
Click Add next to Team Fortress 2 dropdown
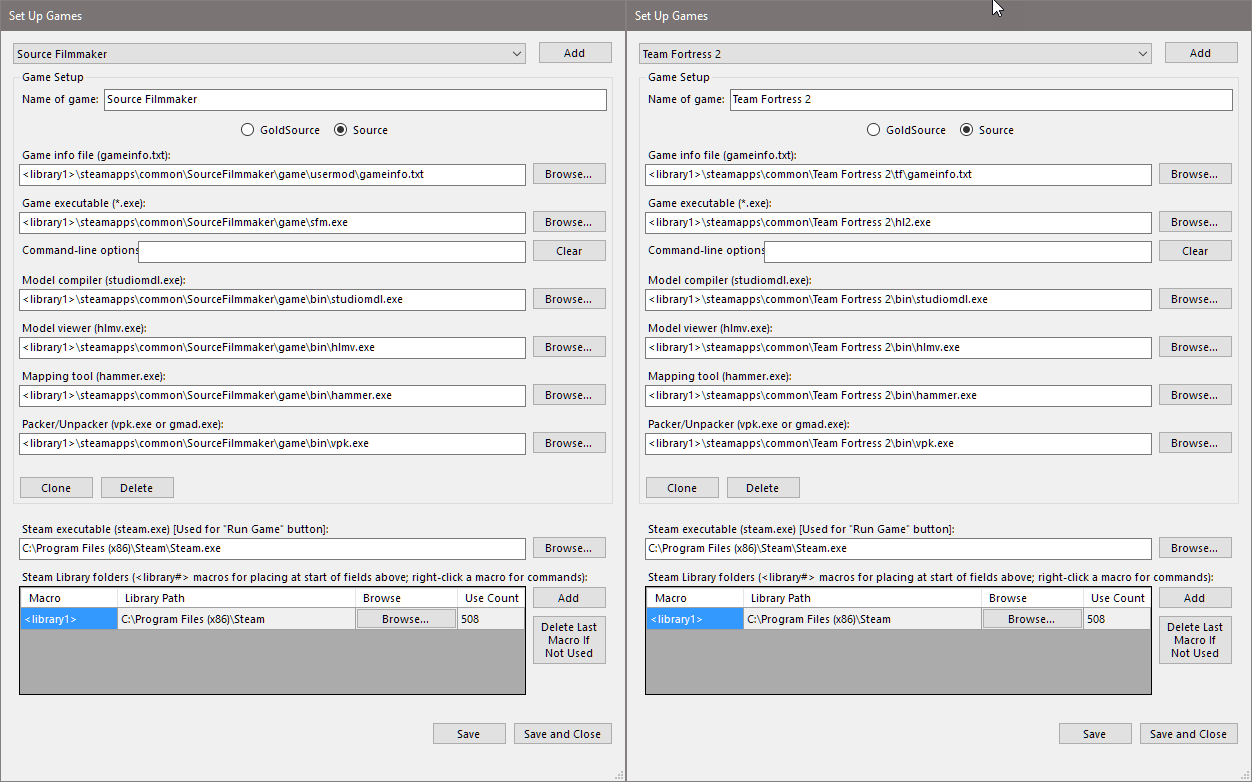(1201, 53)
